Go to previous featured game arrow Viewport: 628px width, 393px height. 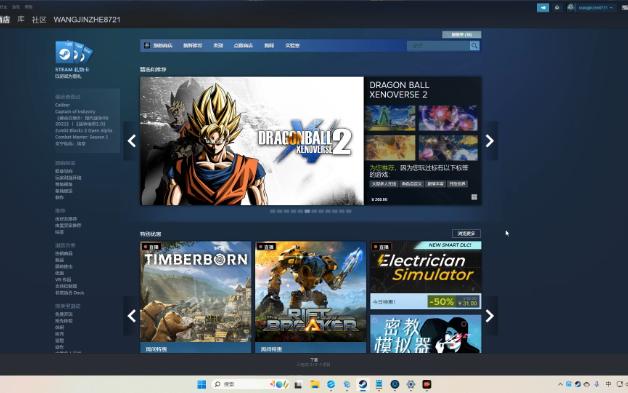point(131,141)
